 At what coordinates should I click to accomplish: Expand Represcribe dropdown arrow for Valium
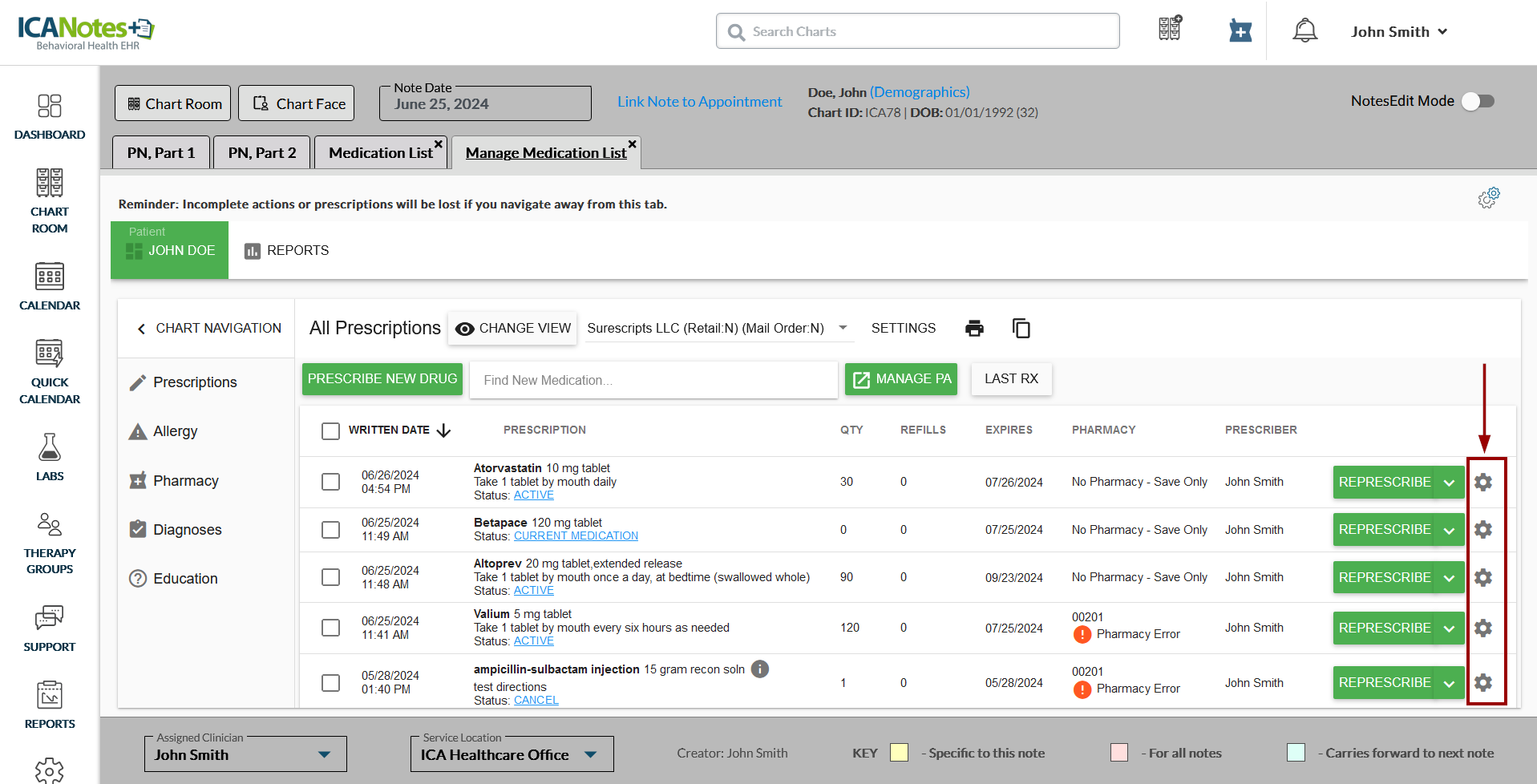coord(1449,628)
